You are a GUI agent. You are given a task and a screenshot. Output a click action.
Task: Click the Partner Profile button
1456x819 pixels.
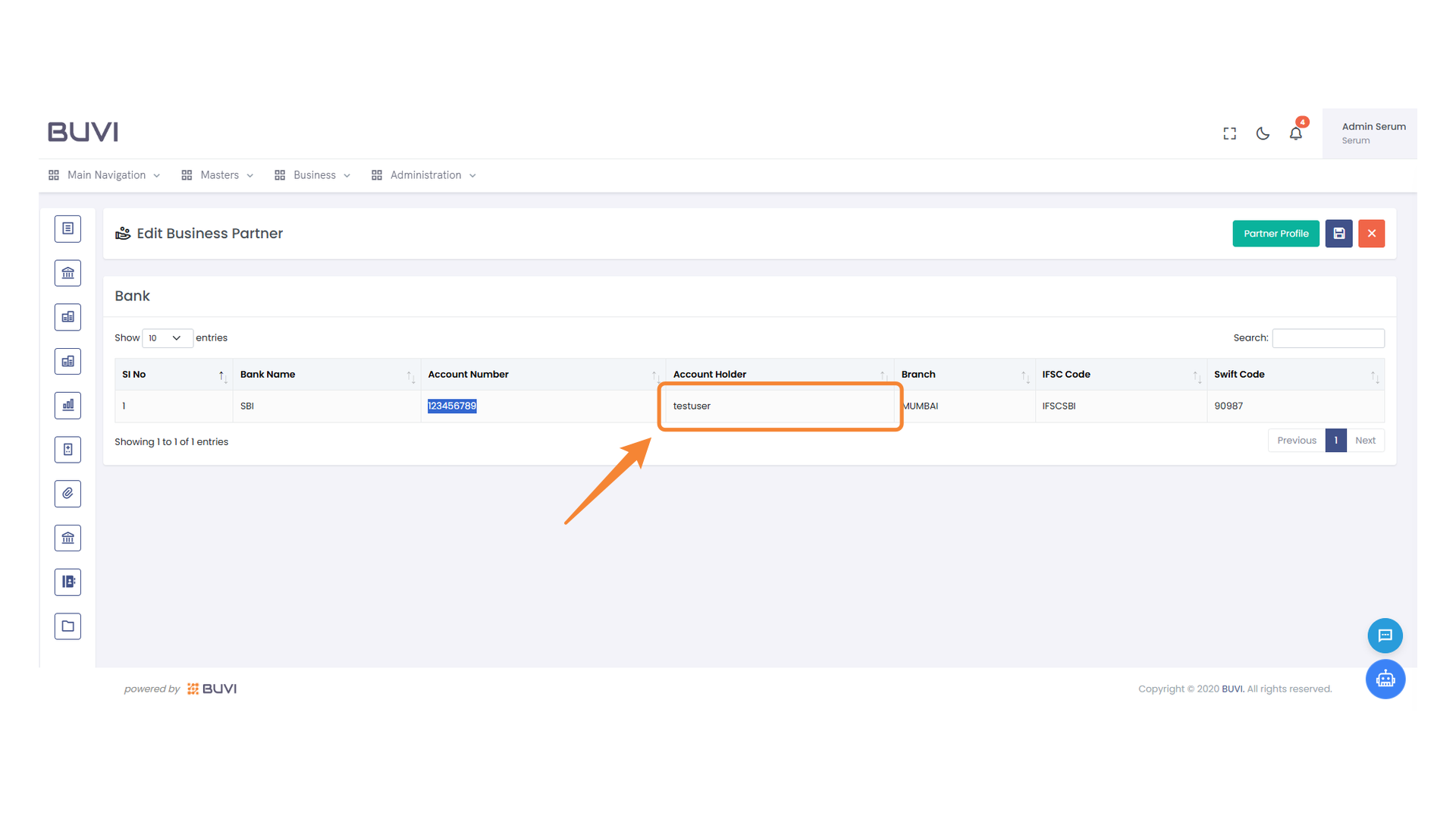(x=1276, y=234)
